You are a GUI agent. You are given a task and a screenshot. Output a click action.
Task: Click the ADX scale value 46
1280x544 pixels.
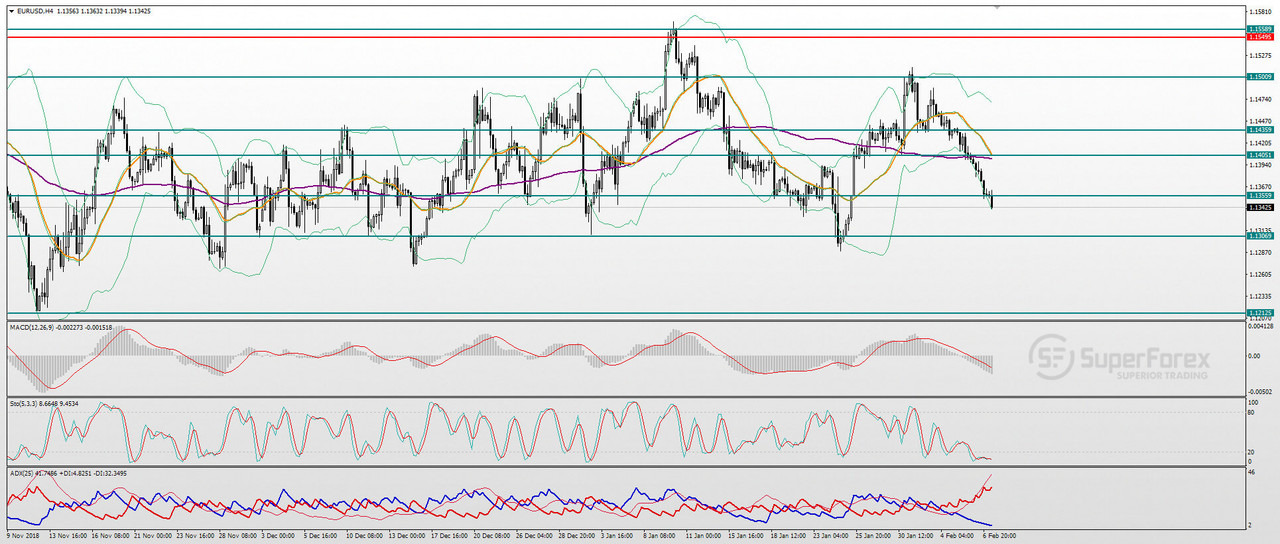[1253, 471]
